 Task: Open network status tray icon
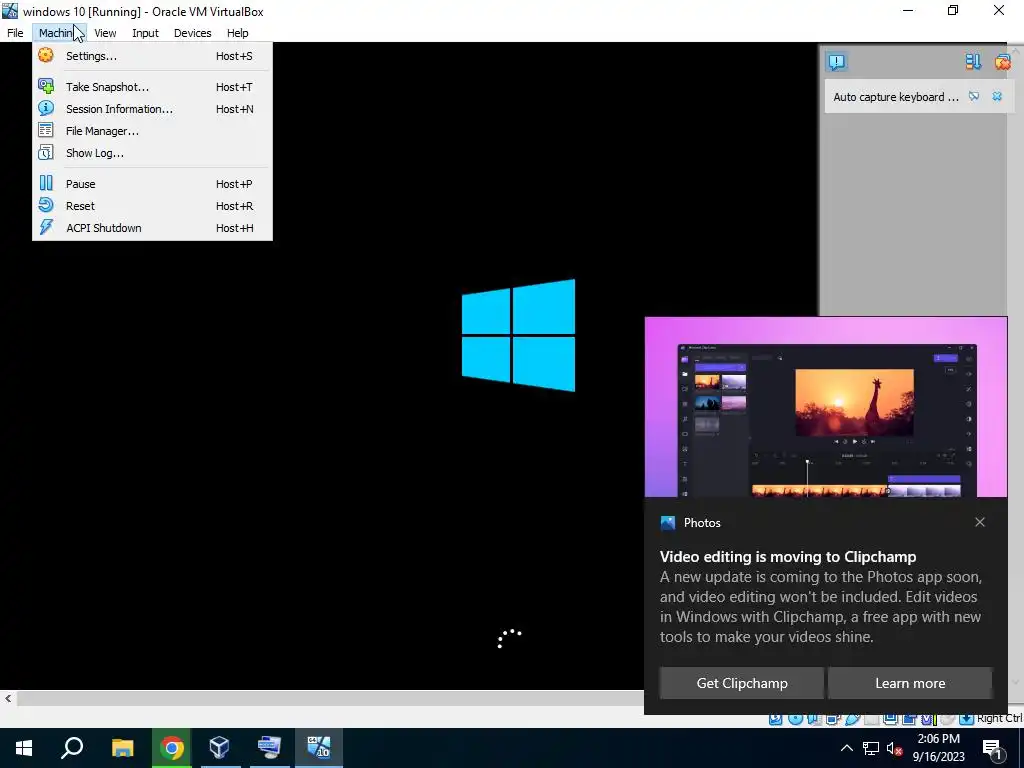[871, 748]
